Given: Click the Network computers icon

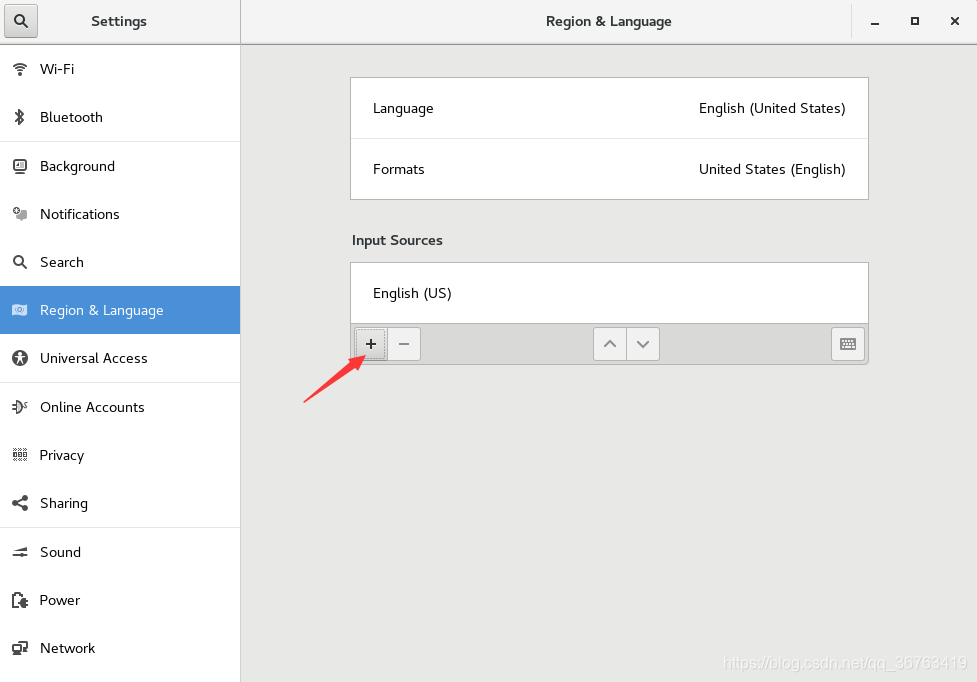Looking at the screenshot, I should click(20, 648).
